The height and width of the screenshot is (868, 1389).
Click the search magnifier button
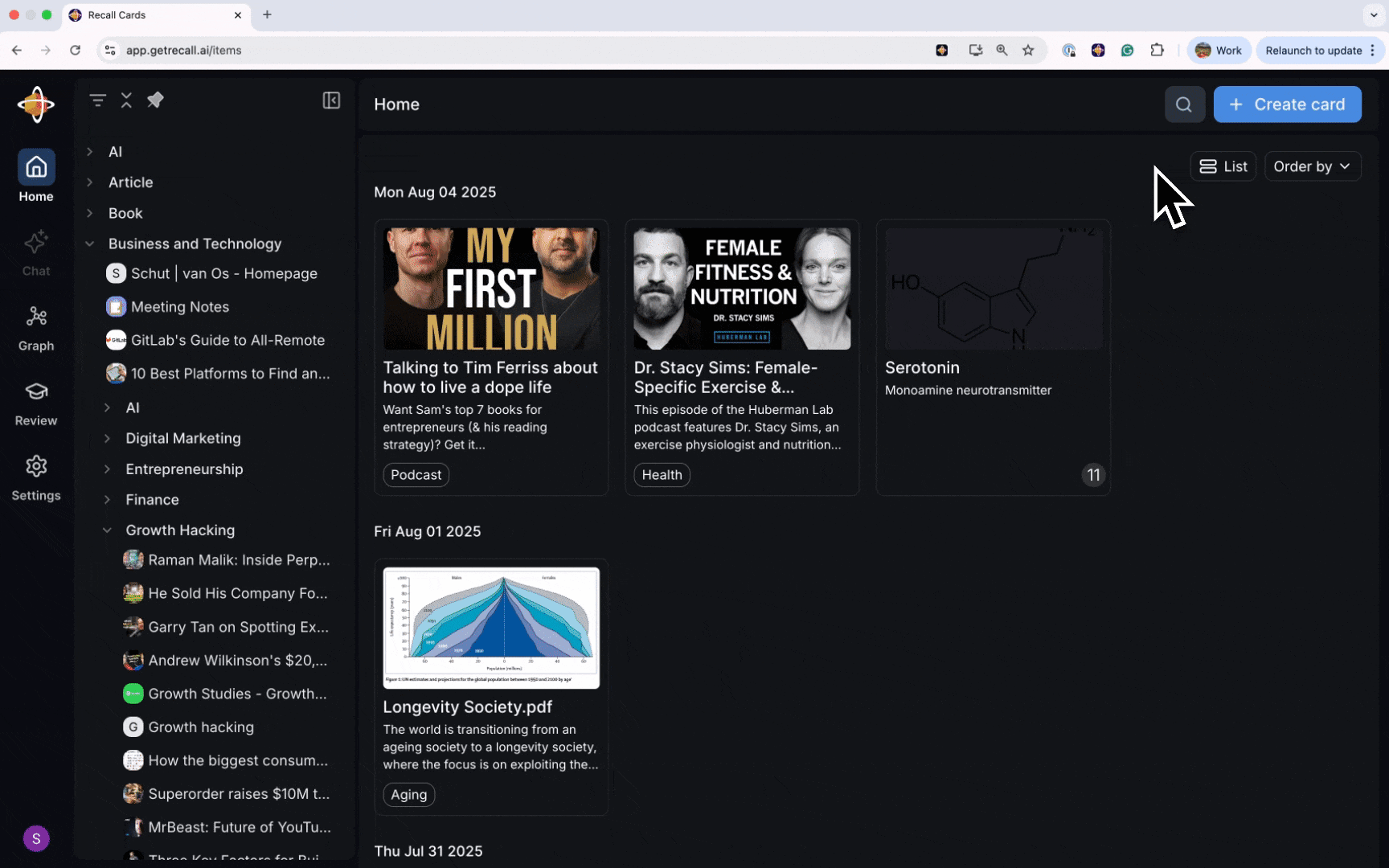[x=1184, y=104]
